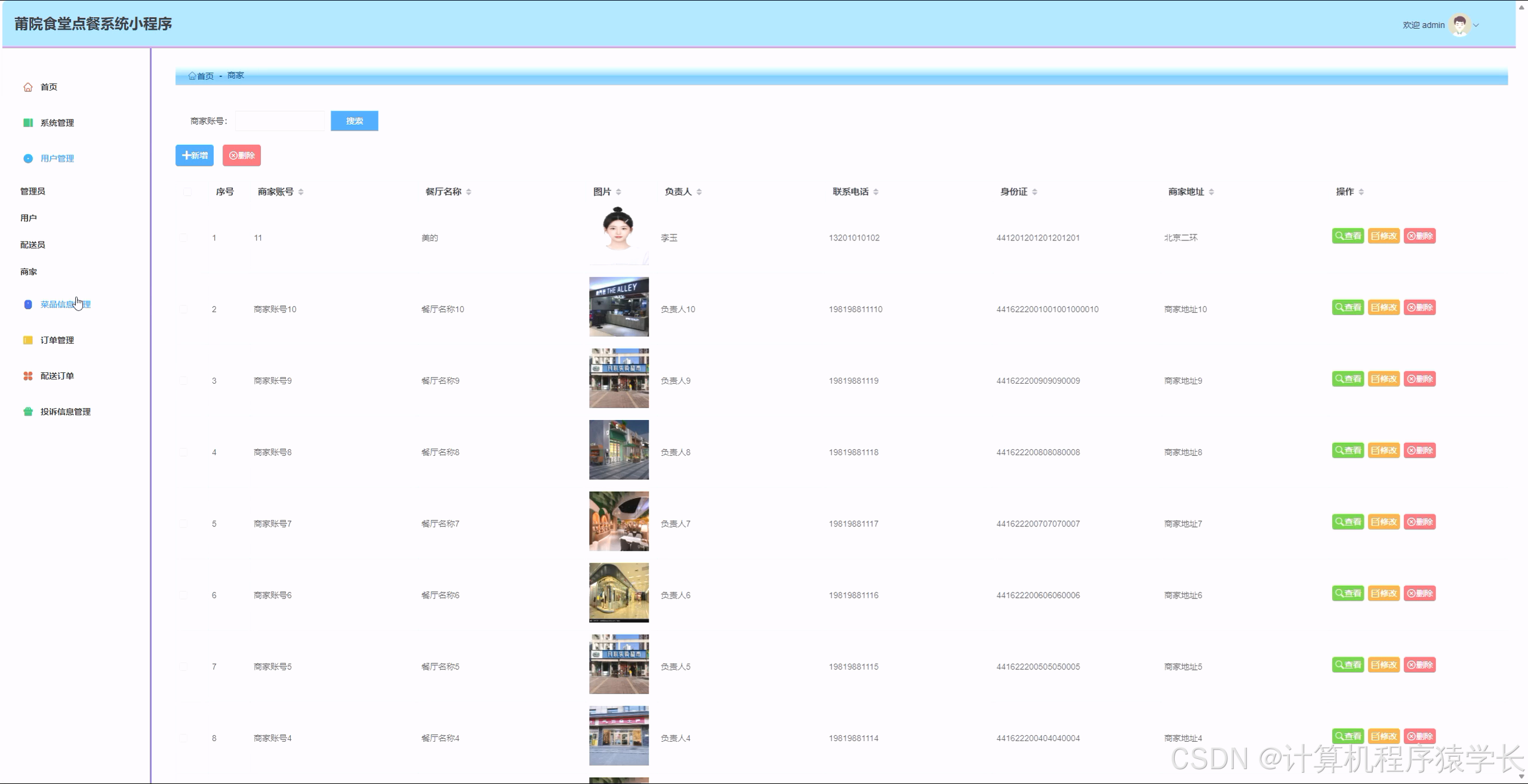This screenshot has width=1528, height=784.
Task: Open 配送员 submenu item
Action: tap(33, 245)
